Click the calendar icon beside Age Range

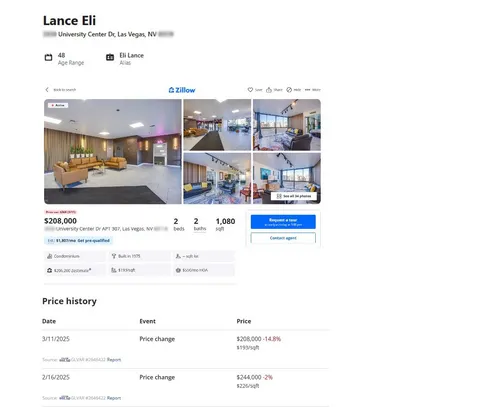[x=48, y=57]
